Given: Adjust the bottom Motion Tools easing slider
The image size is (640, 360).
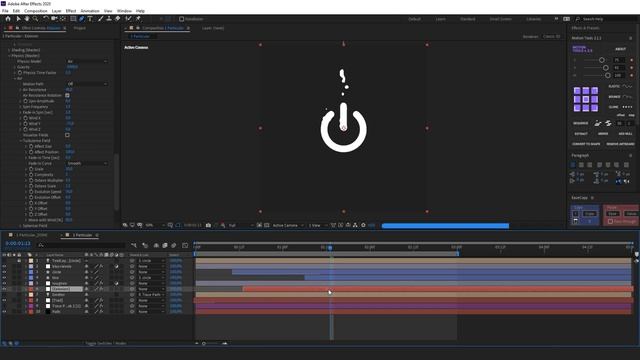Looking at the screenshot, I should click(x=608, y=76).
